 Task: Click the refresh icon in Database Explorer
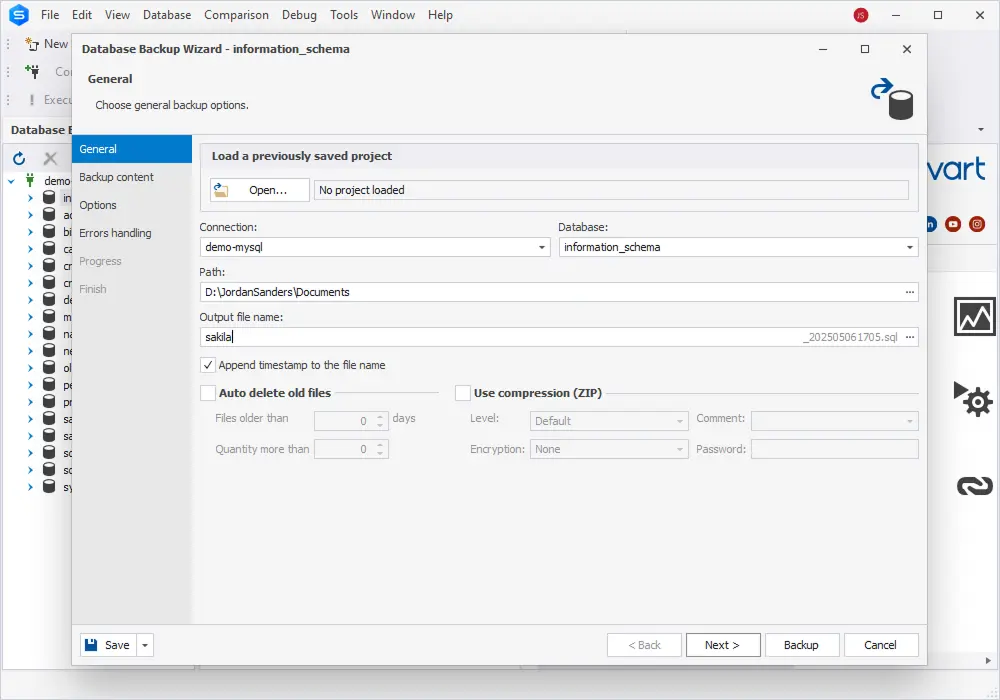pos(19,159)
